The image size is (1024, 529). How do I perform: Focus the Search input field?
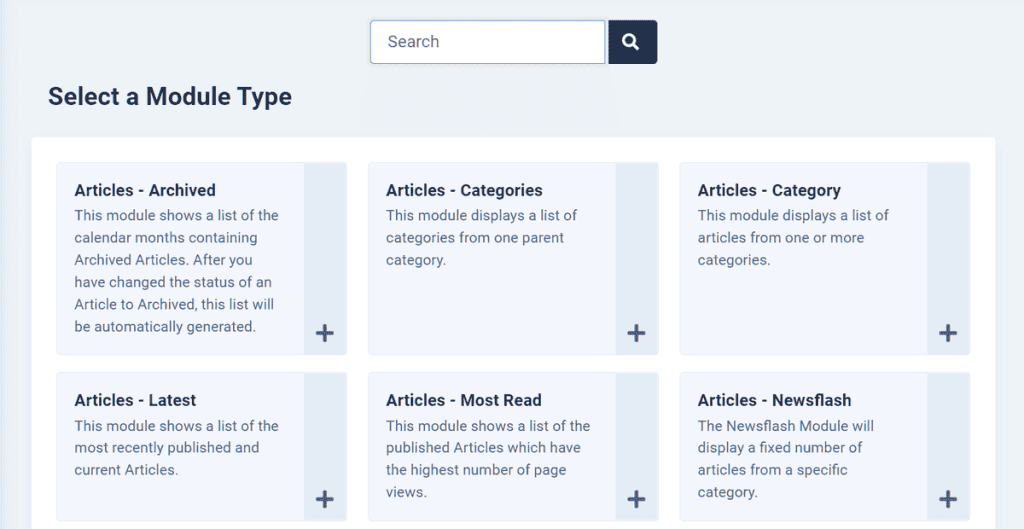(488, 42)
